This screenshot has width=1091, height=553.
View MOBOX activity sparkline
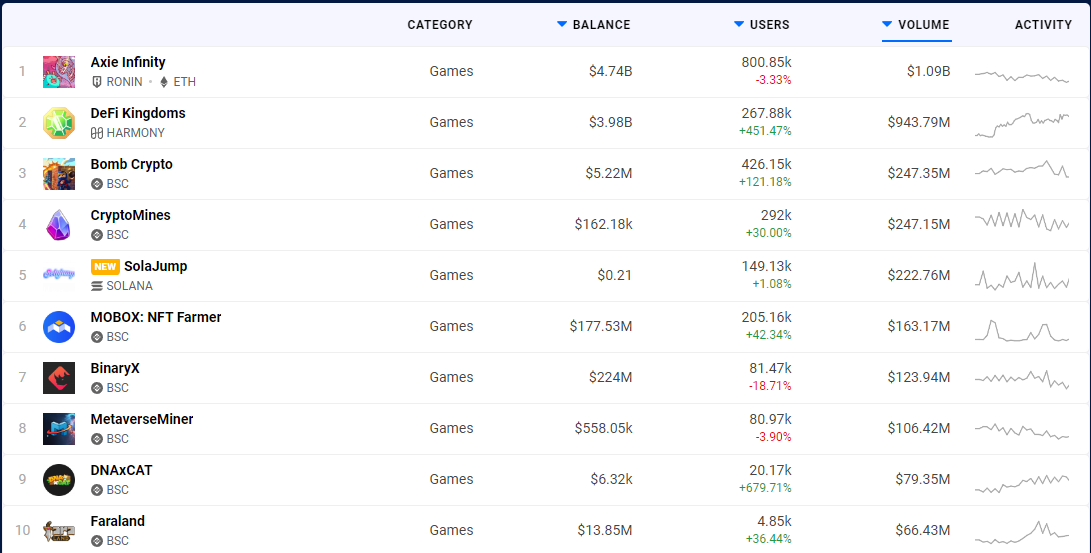(x=1022, y=330)
